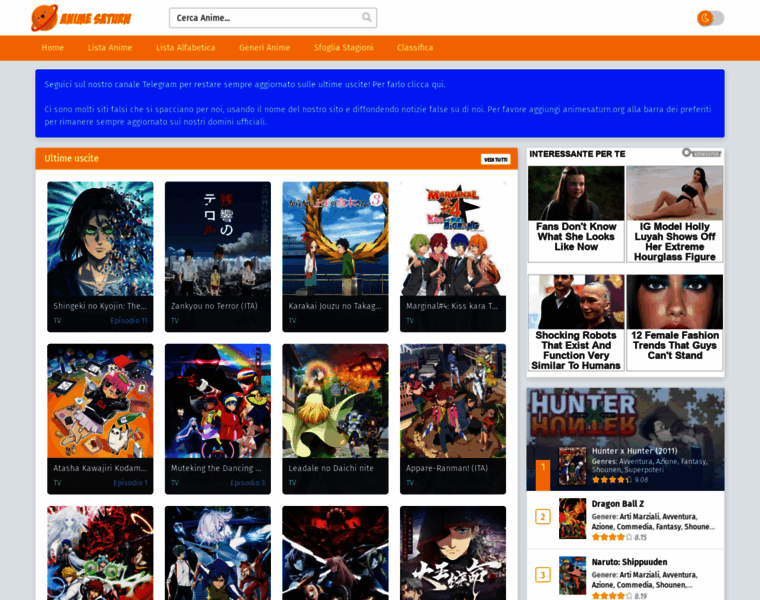Click Naruto: Shippuuden small cover image
The image size is (760, 600).
click(x=572, y=575)
